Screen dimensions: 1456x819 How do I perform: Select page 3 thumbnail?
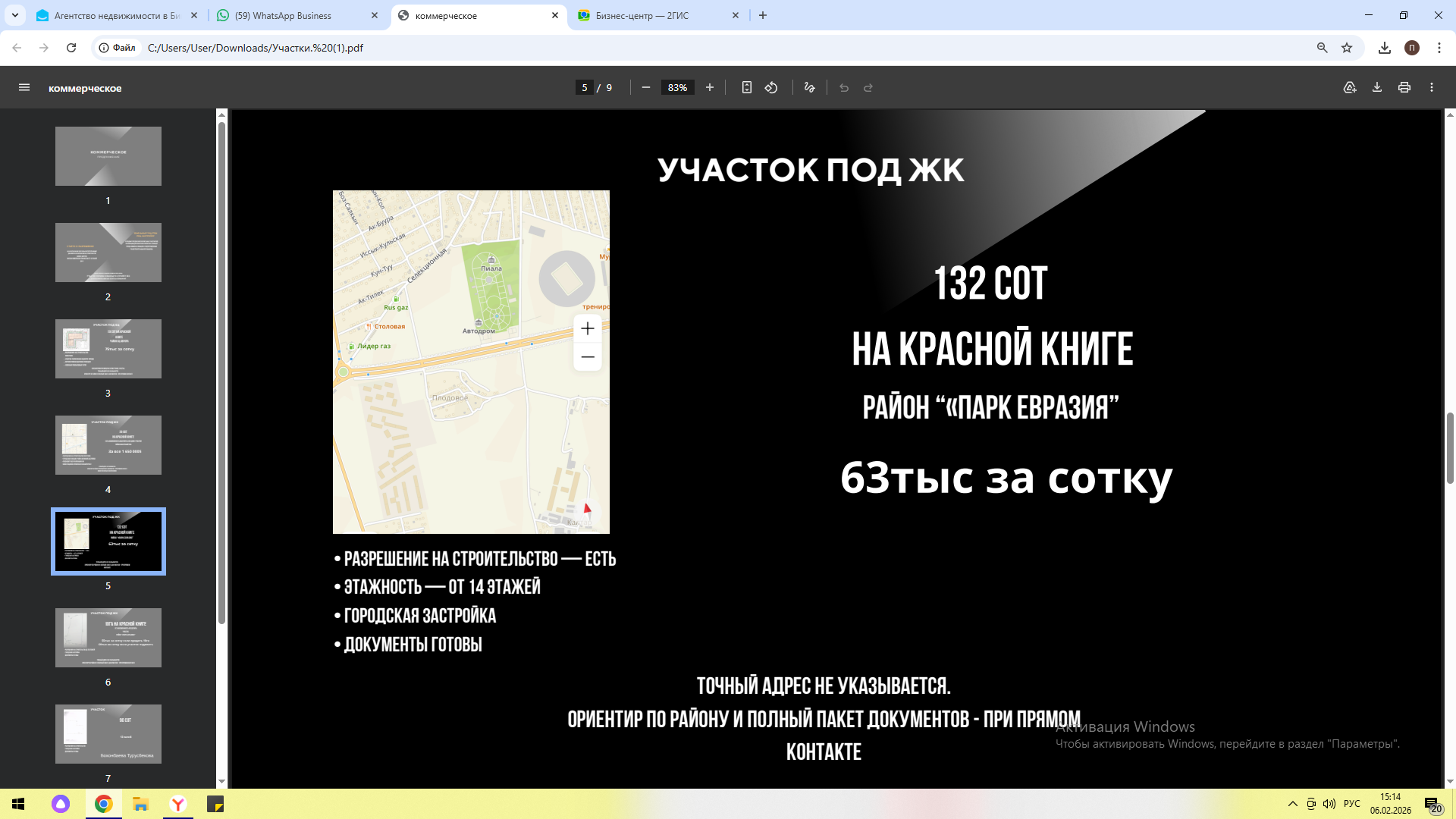[x=108, y=349]
